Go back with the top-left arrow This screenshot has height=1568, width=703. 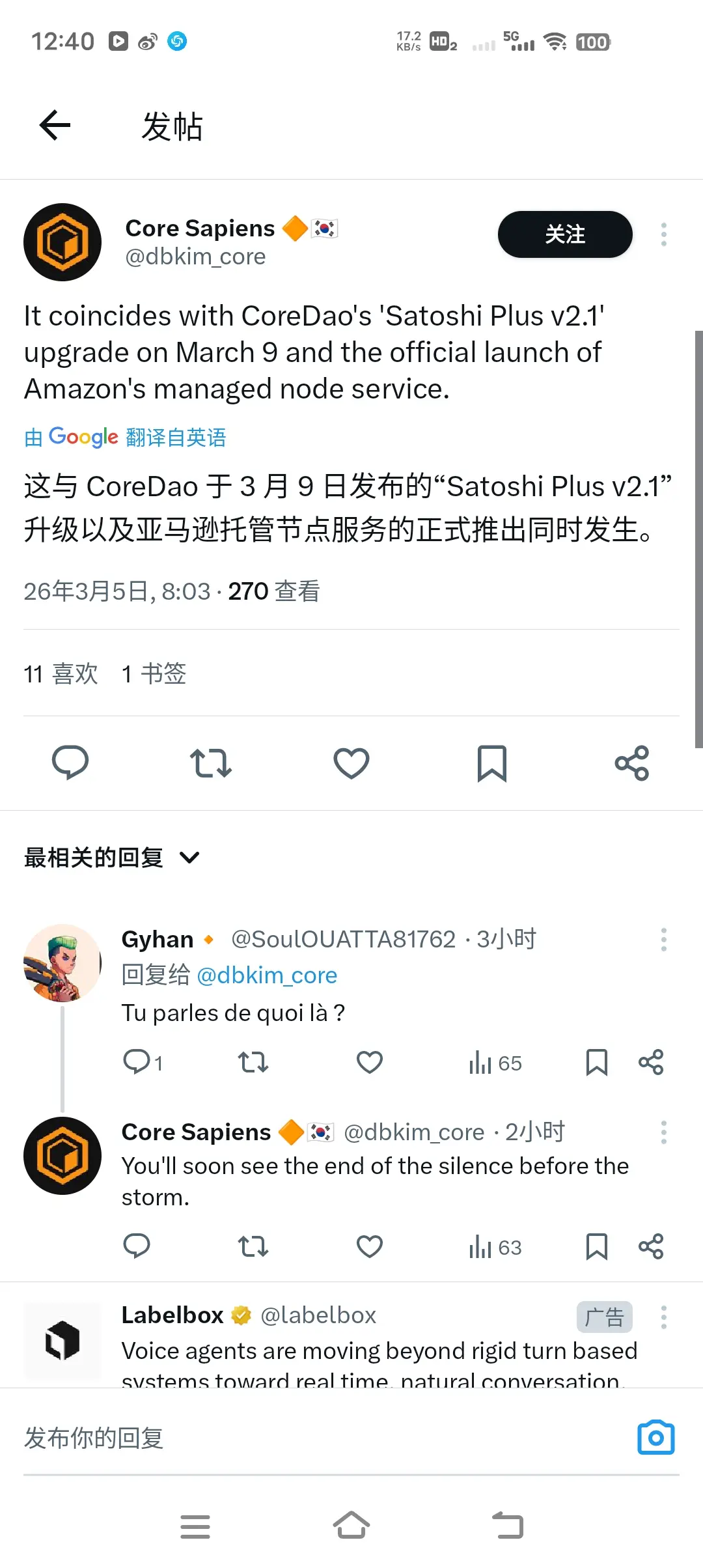coord(55,125)
